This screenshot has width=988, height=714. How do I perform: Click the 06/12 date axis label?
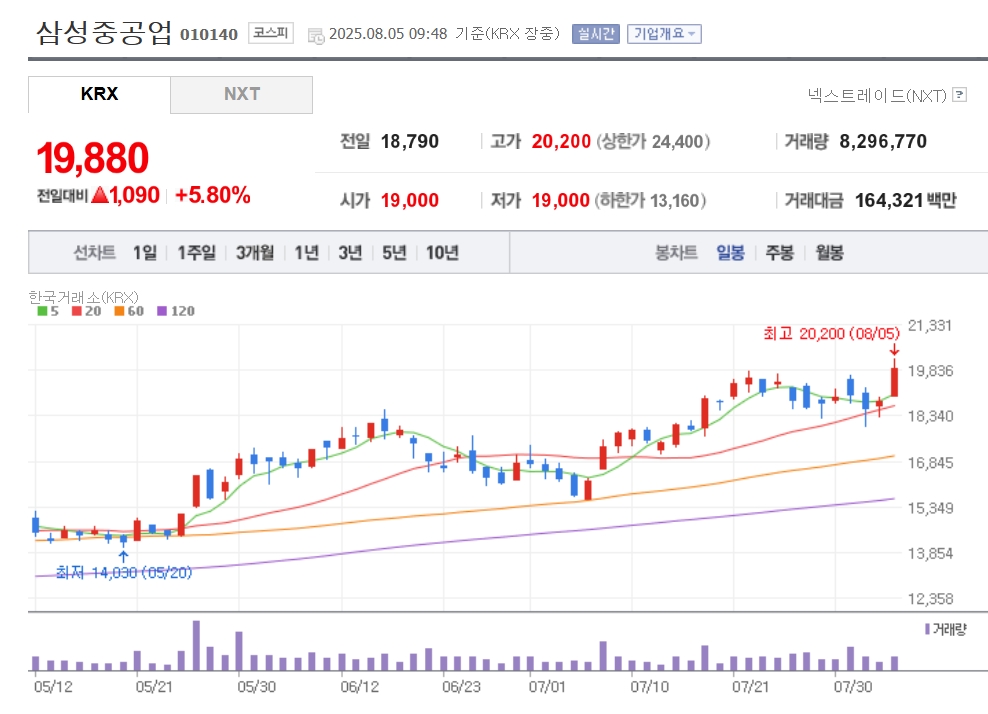[x=360, y=687]
